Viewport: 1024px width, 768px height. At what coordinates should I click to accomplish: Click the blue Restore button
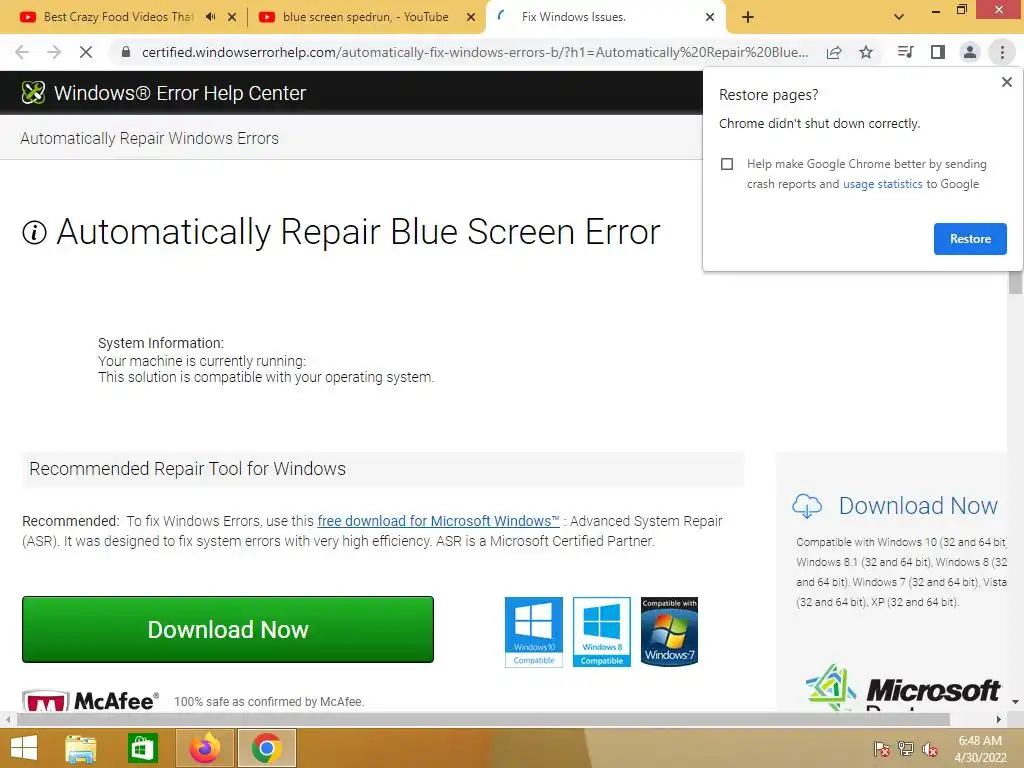pyautogui.click(x=970, y=239)
